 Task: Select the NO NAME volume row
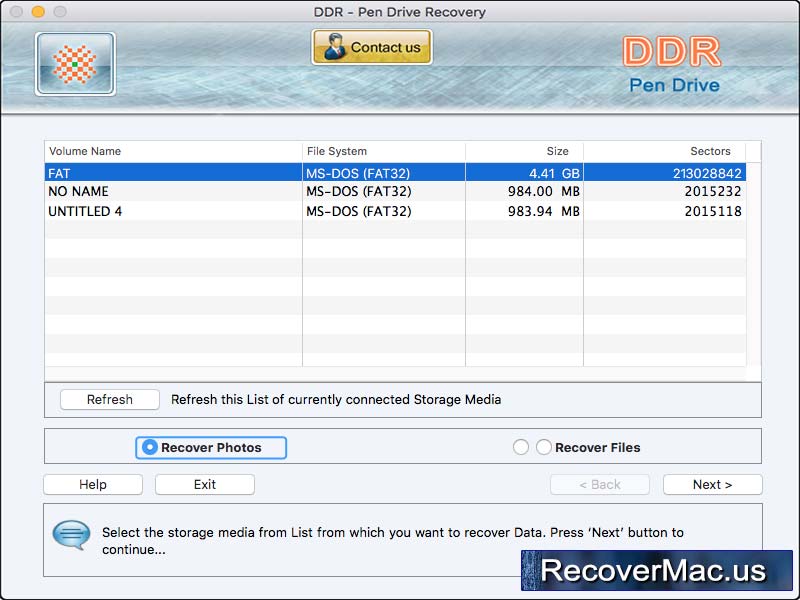point(200,191)
